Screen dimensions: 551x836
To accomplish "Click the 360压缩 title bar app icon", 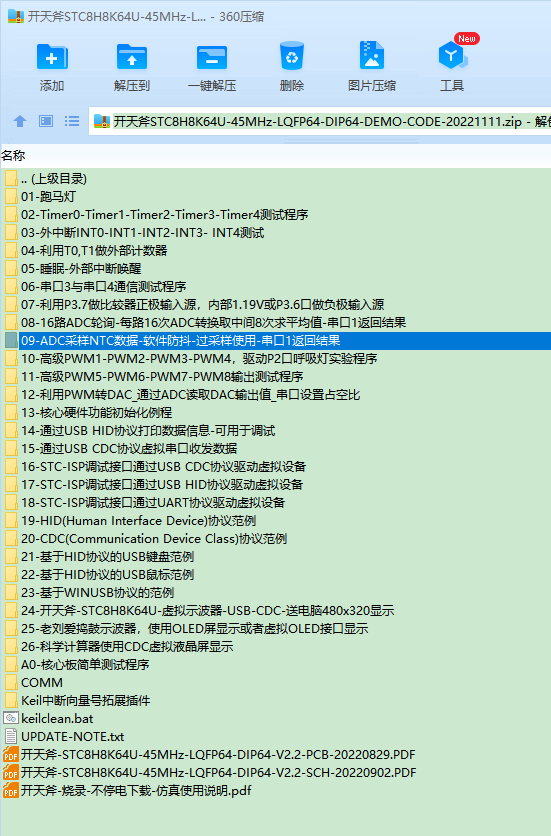I will pyautogui.click(x=15, y=16).
